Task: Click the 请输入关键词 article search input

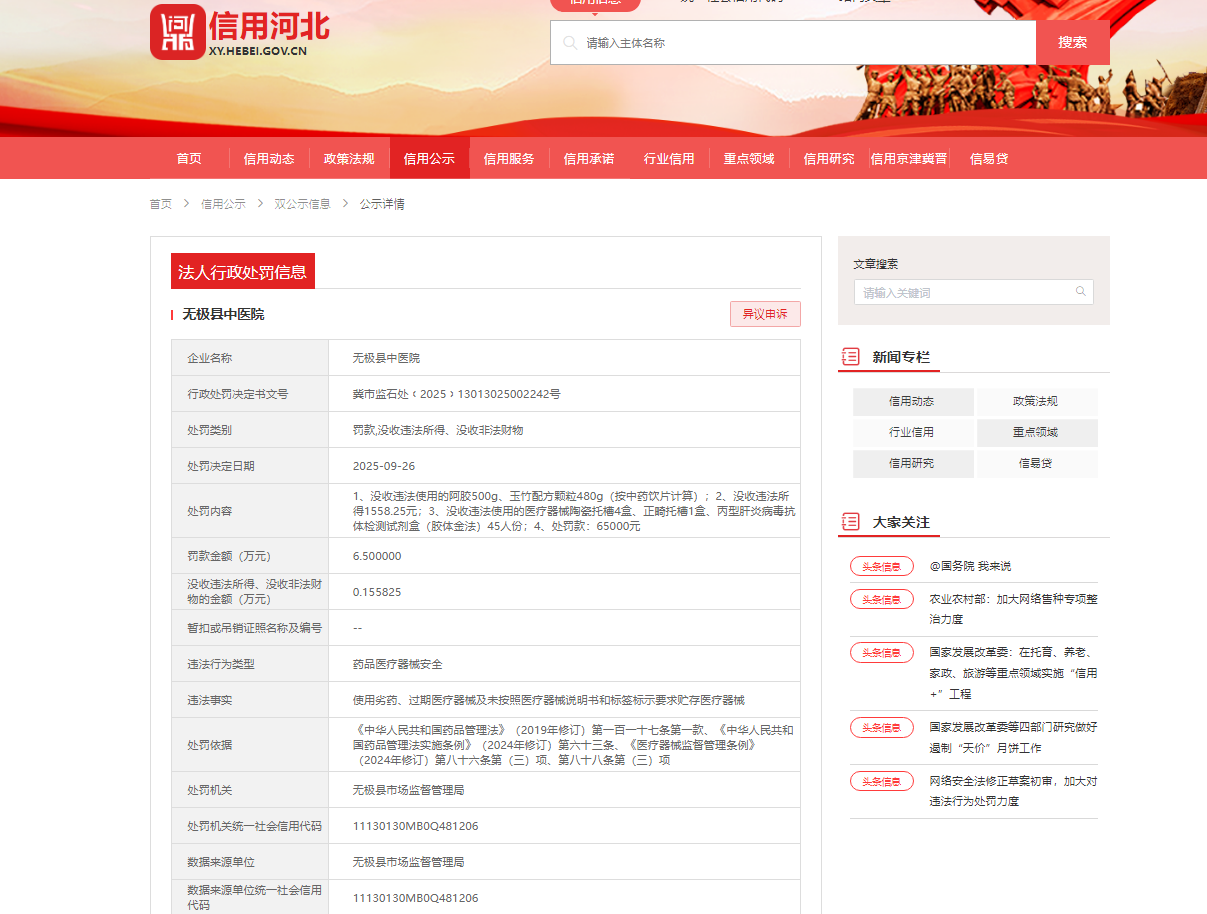Action: click(965, 293)
